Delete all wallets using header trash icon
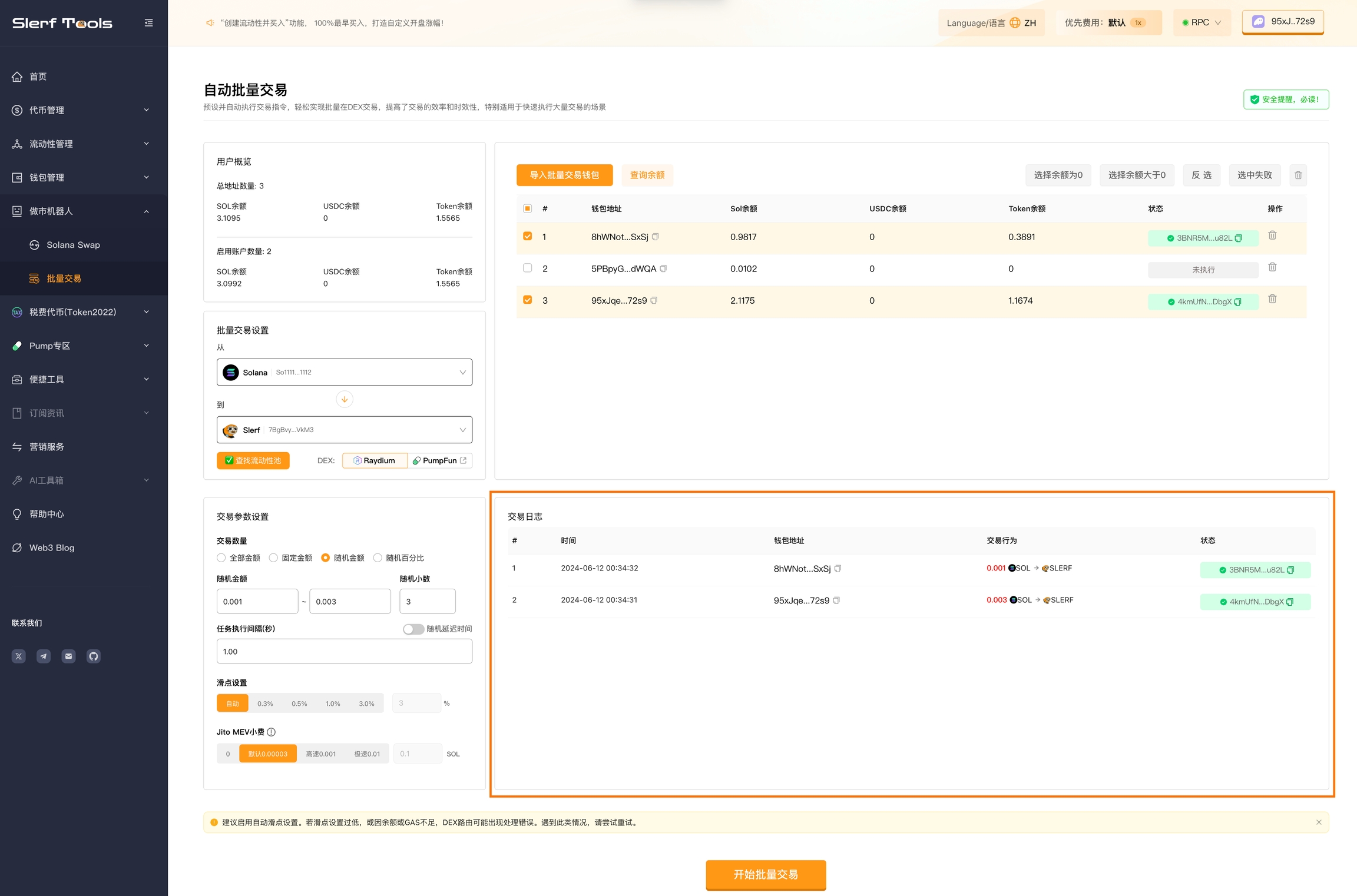 tap(1298, 175)
